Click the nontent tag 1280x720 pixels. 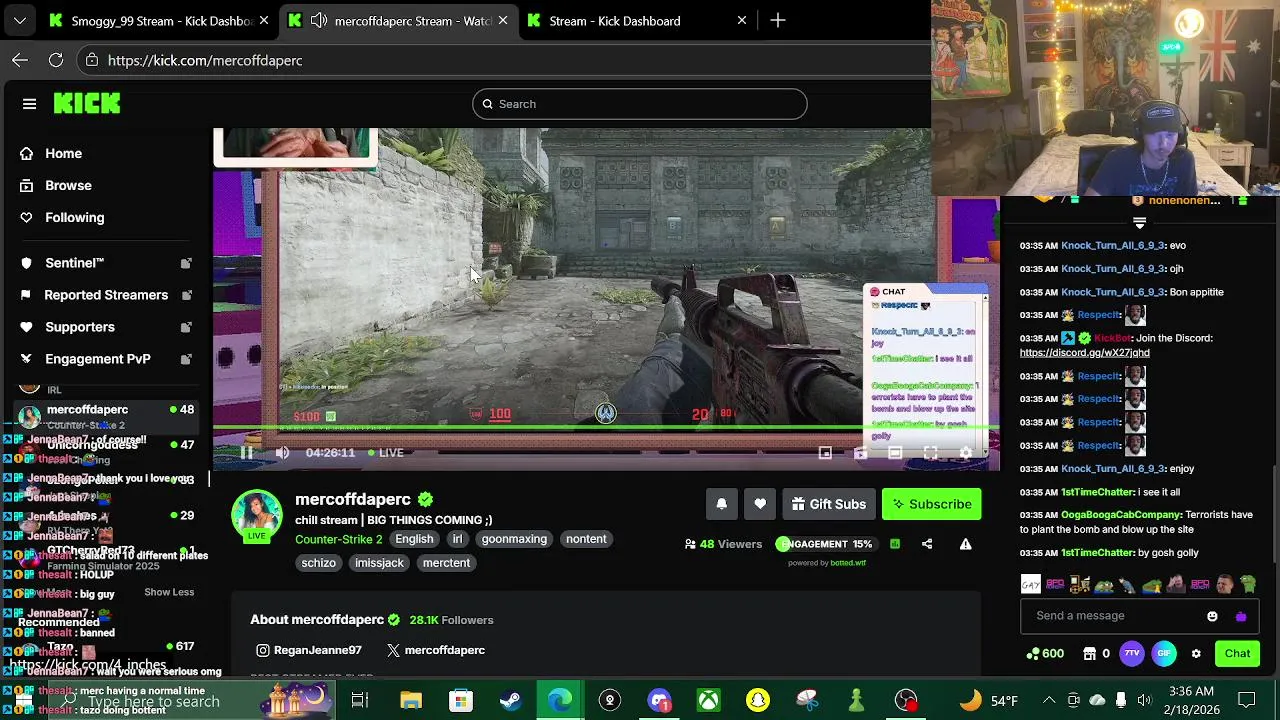[586, 539]
